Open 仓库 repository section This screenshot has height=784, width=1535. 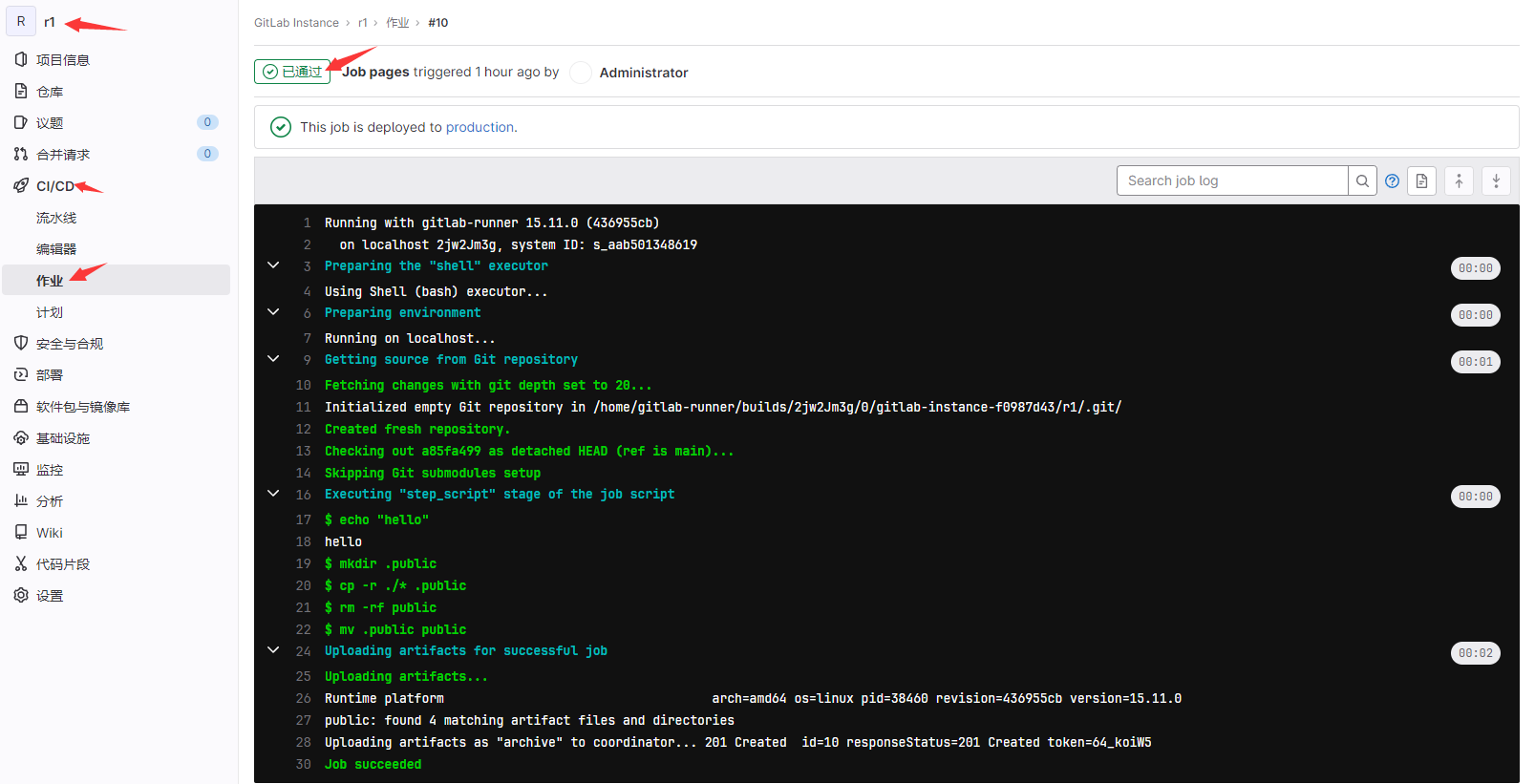click(50, 92)
